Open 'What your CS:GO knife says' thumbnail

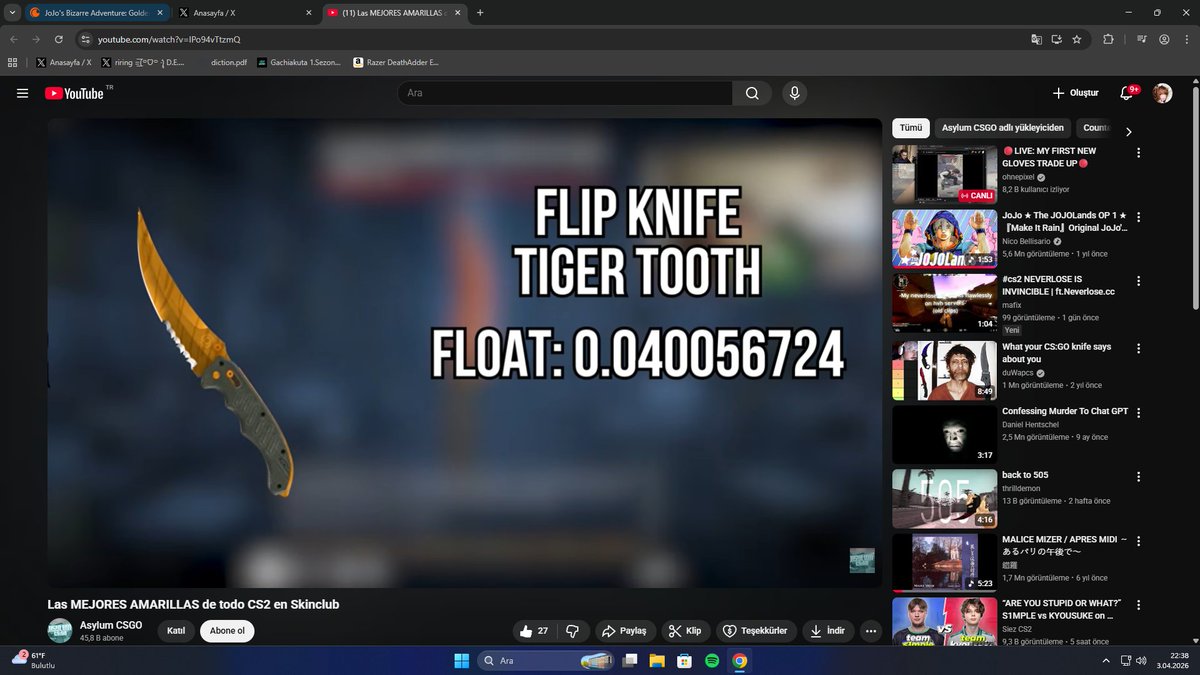[x=944, y=370]
